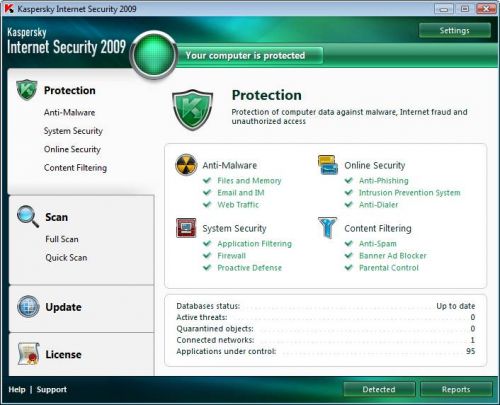
Task: Click the System Security heading in main panel
Action: tap(234, 228)
